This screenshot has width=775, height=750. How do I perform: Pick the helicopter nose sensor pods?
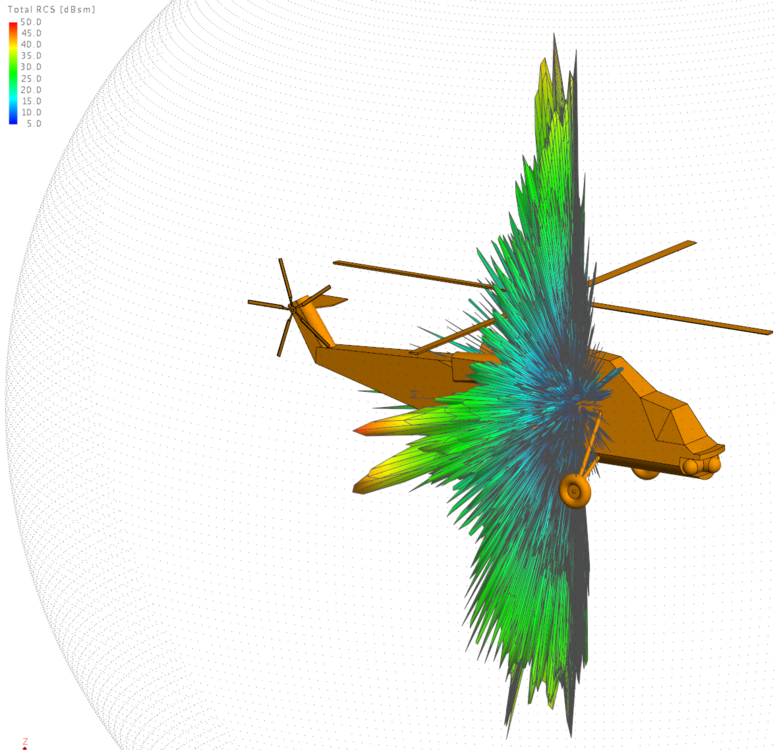[701, 466]
